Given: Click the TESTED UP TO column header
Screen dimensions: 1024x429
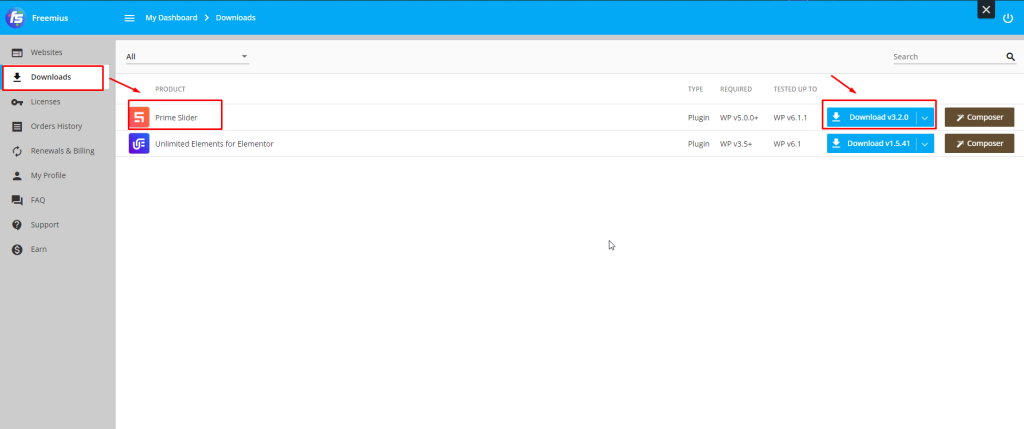Looking at the screenshot, I should (795, 89).
